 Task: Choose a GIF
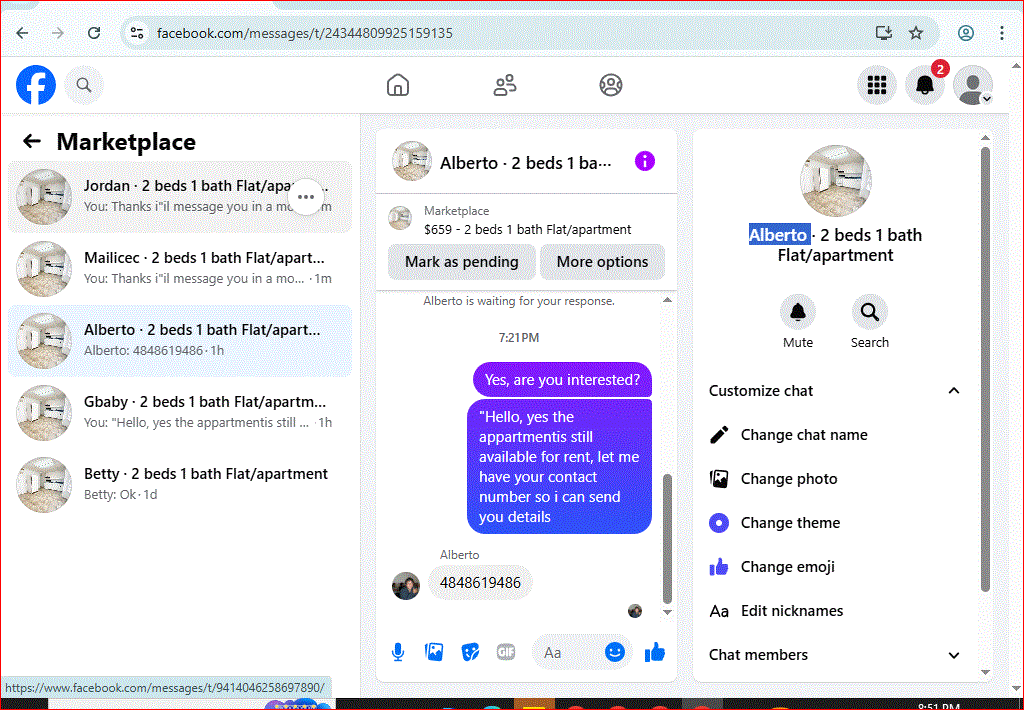tap(506, 652)
